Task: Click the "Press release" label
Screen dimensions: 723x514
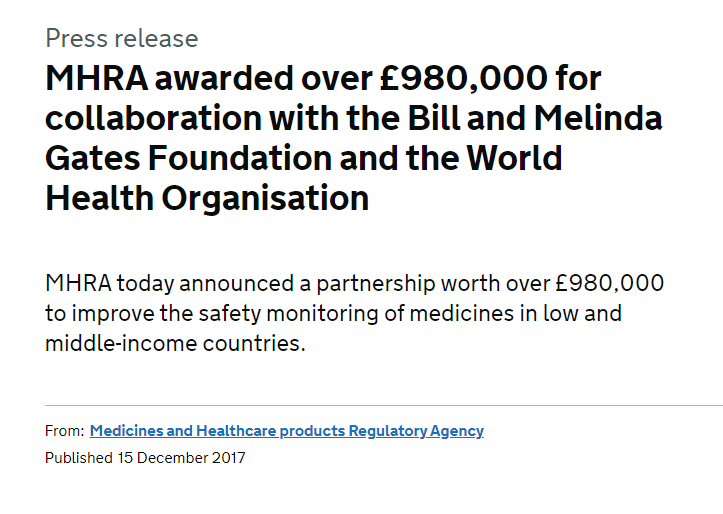Action: pyautogui.click(x=122, y=38)
